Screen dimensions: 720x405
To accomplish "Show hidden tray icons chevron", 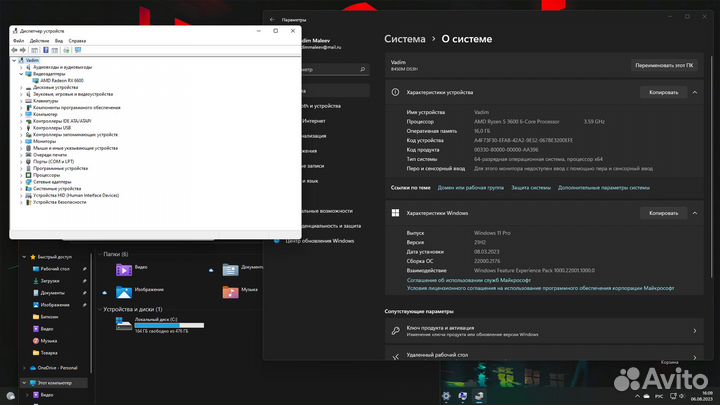I will pyautogui.click(x=637, y=396).
